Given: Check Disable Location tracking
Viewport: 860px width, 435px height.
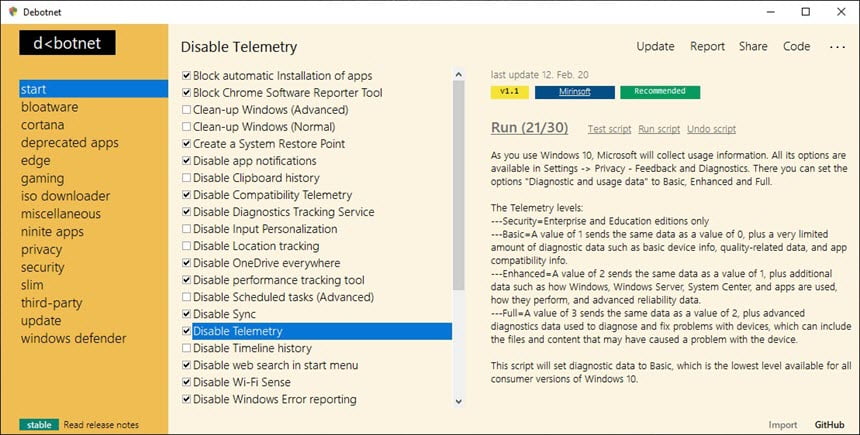Looking at the screenshot, I should pos(186,246).
